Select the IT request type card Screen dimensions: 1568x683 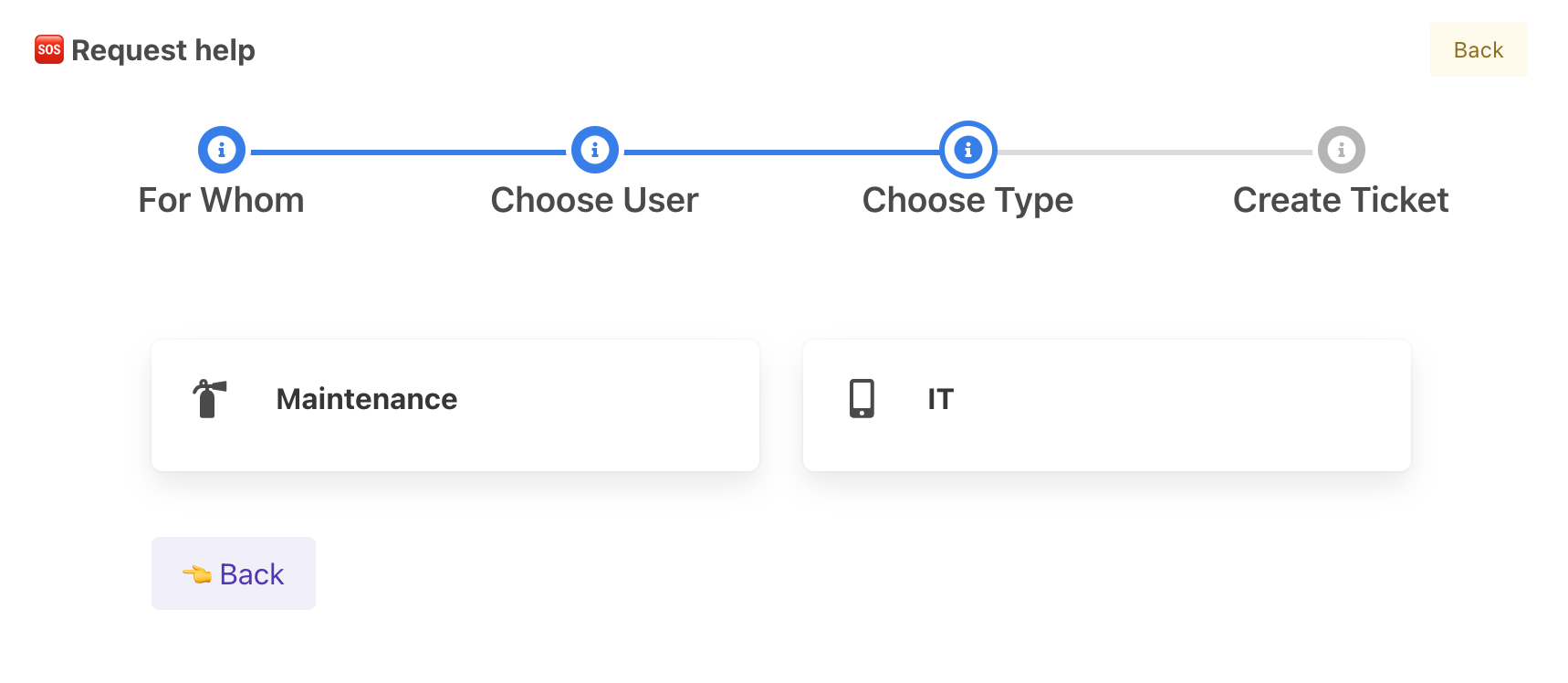[x=1106, y=405]
